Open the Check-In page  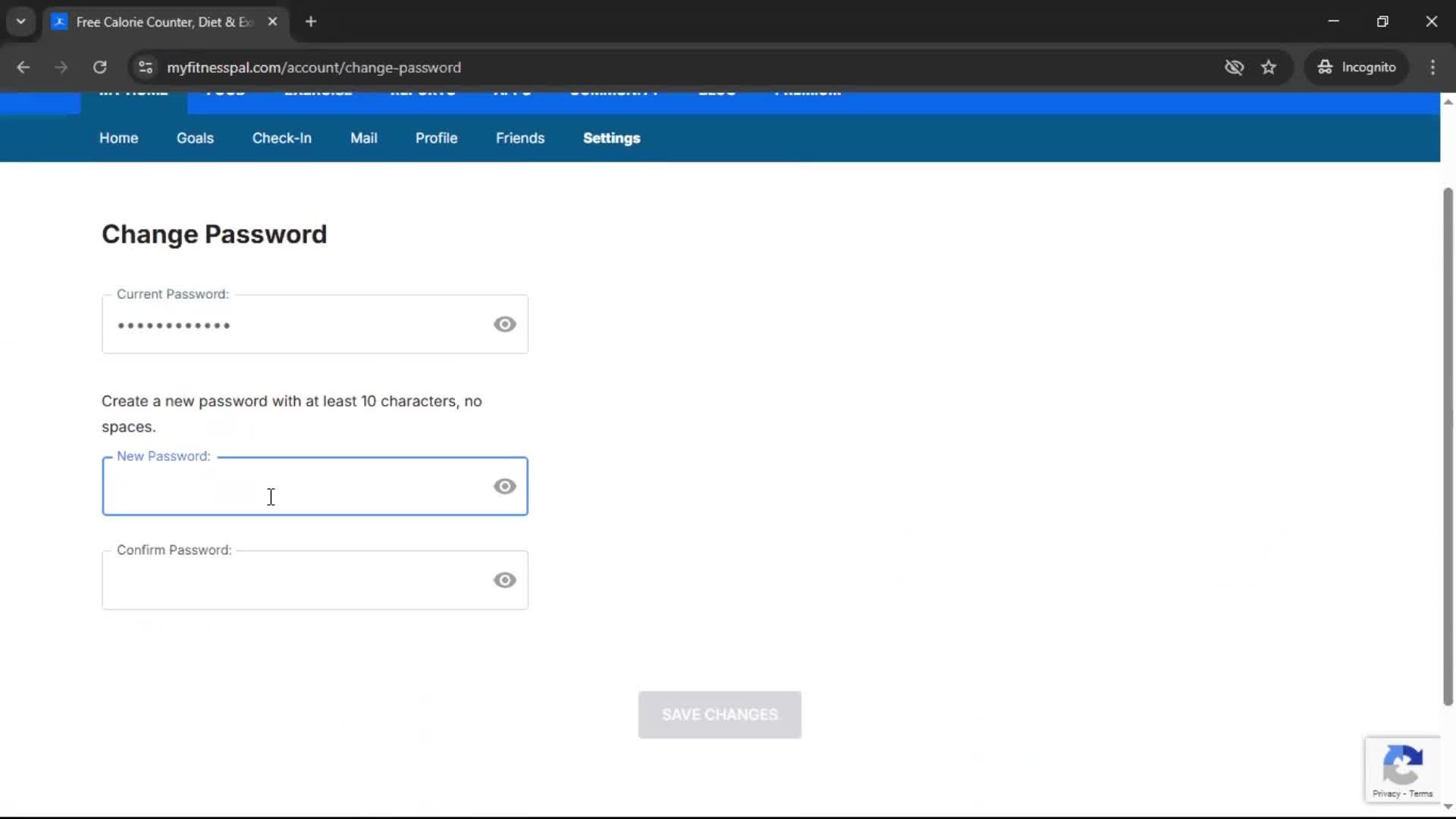(281, 138)
